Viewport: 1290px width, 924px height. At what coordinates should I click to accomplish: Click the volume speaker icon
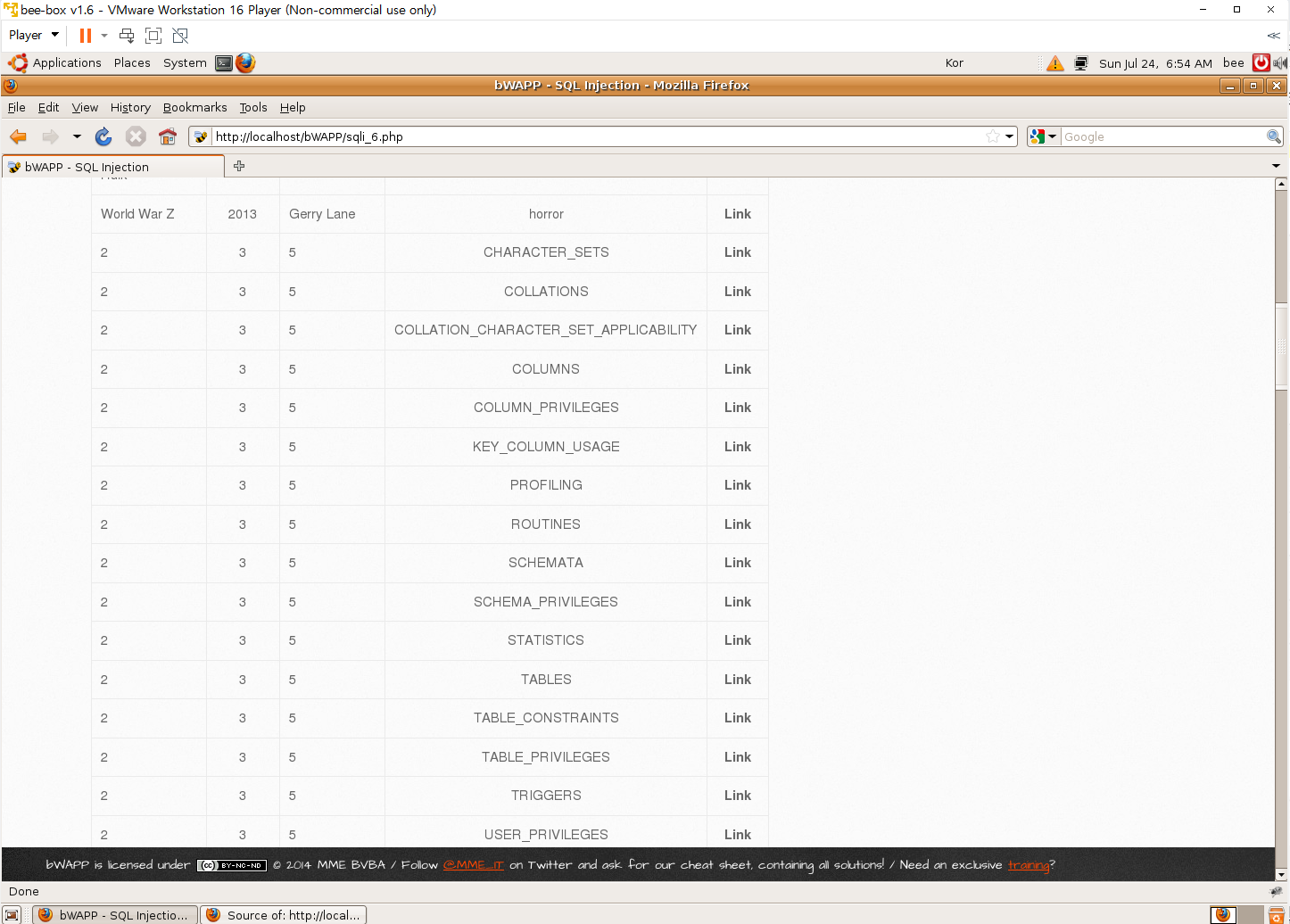point(1280,62)
